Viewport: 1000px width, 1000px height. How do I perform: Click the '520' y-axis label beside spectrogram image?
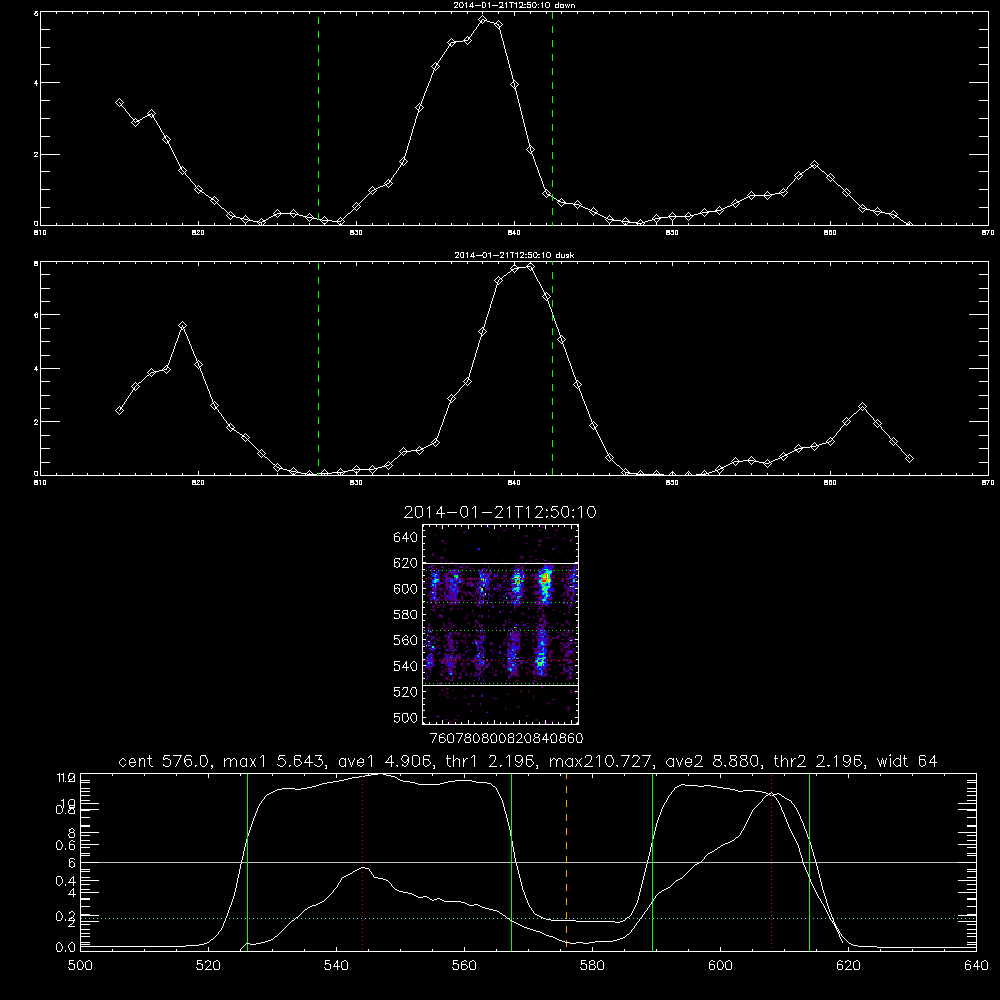coord(406,692)
